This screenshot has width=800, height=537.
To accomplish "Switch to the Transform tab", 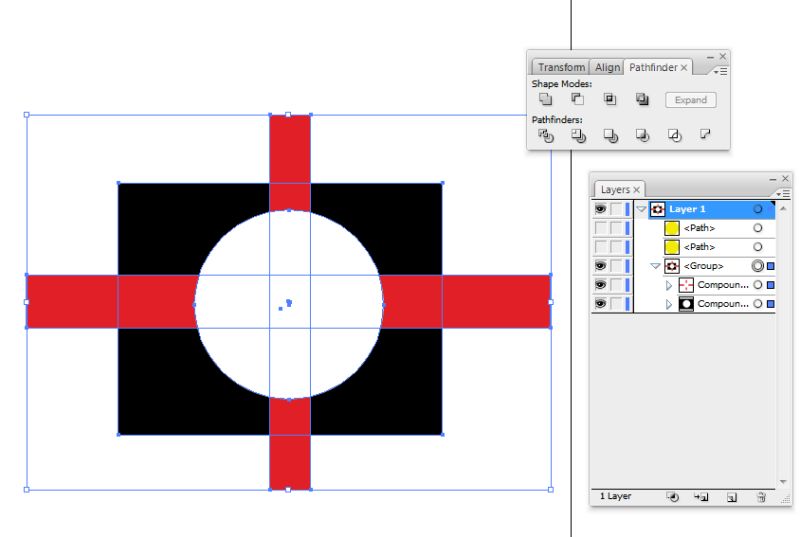I will pyautogui.click(x=561, y=67).
